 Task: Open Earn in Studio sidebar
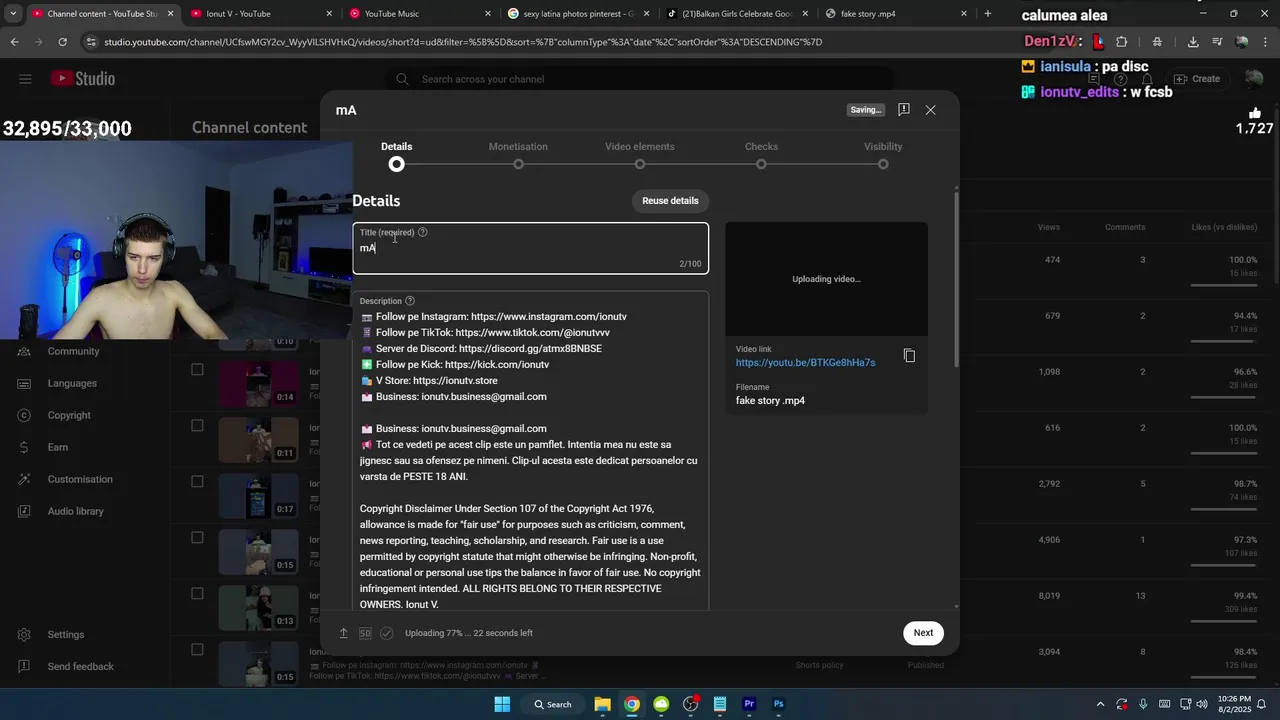pyautogui.click(x=58, y=447)
